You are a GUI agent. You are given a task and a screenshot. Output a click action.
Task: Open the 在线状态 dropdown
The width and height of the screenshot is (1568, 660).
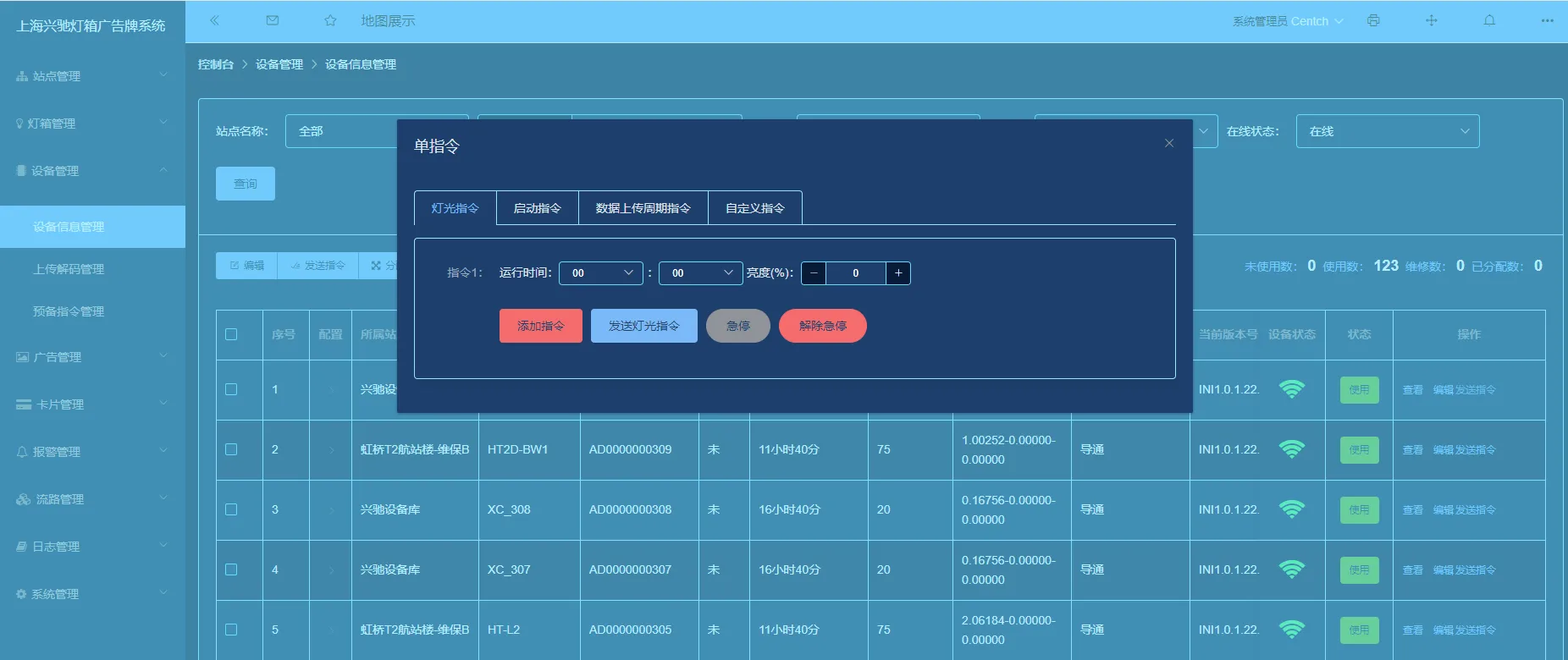[1388, 131]
